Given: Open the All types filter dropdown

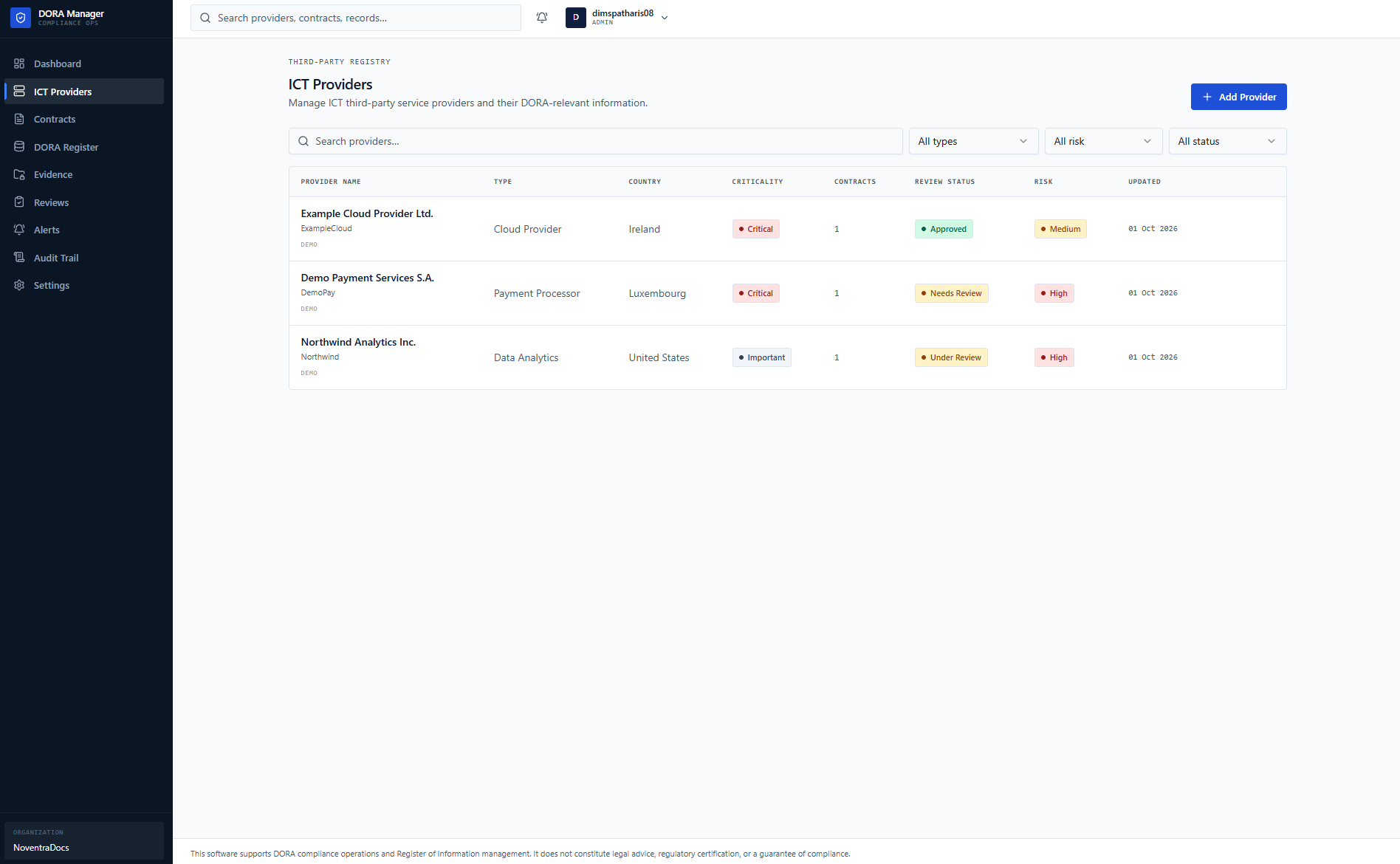Looking at the screenshot, I should [x=973, y=141].
